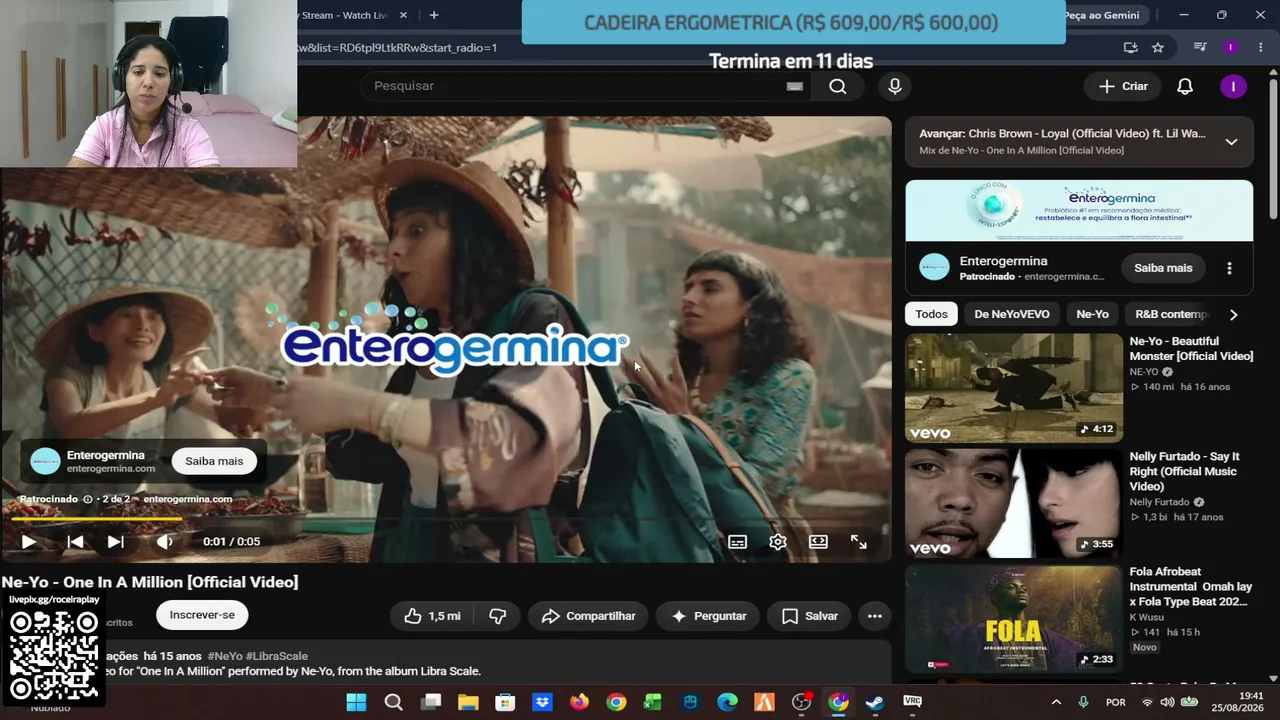Screen dimensions: 1280x720
Task: Show hidden system tray icons
Action: click(x=1056, y=703)
